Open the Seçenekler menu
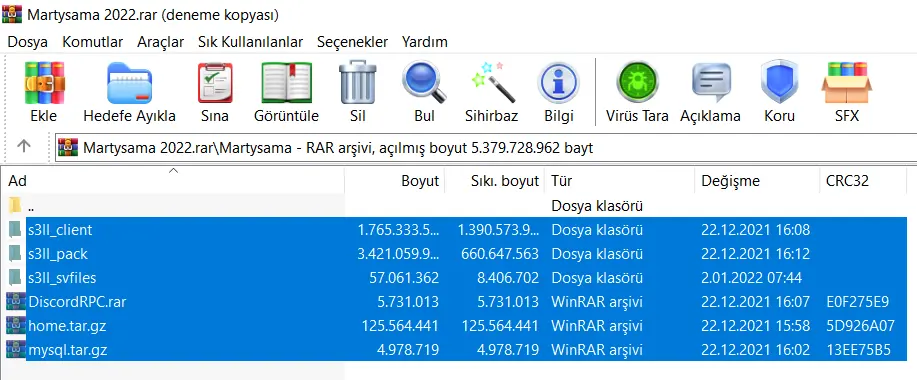 (352, 42)
